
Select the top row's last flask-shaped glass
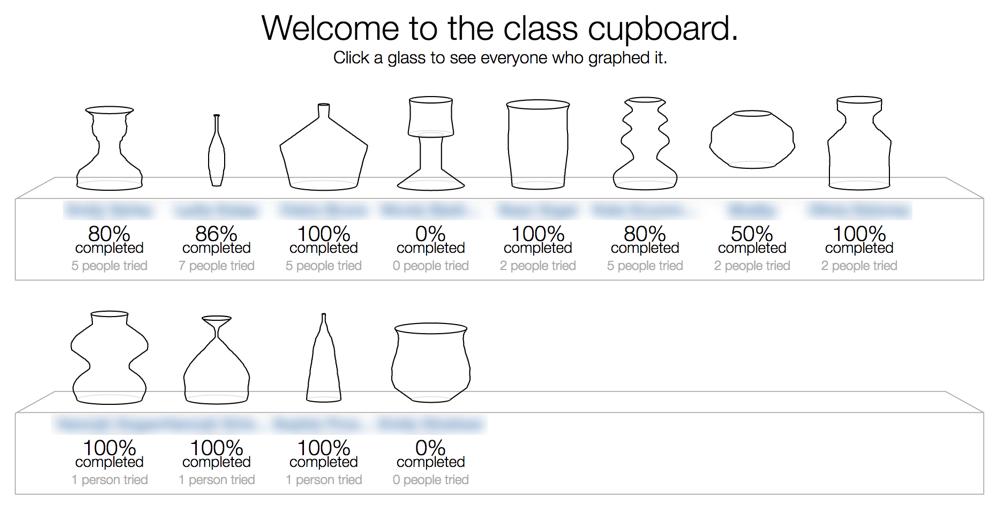858,143
